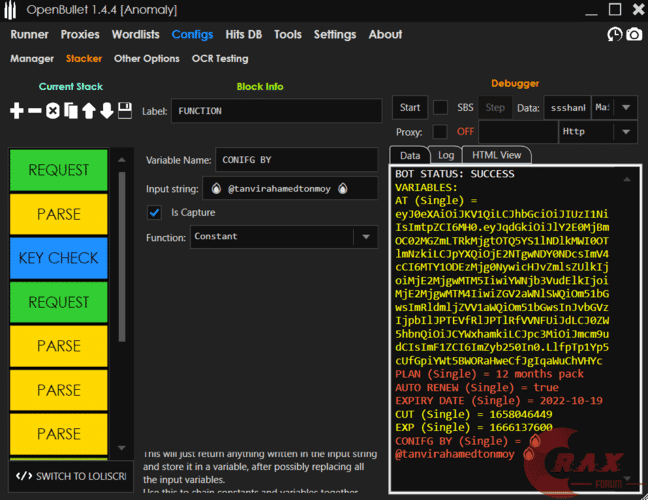Click the clone block icon
Image resolution: width=648 pixels, height=500 pixels.
(70, 110)
